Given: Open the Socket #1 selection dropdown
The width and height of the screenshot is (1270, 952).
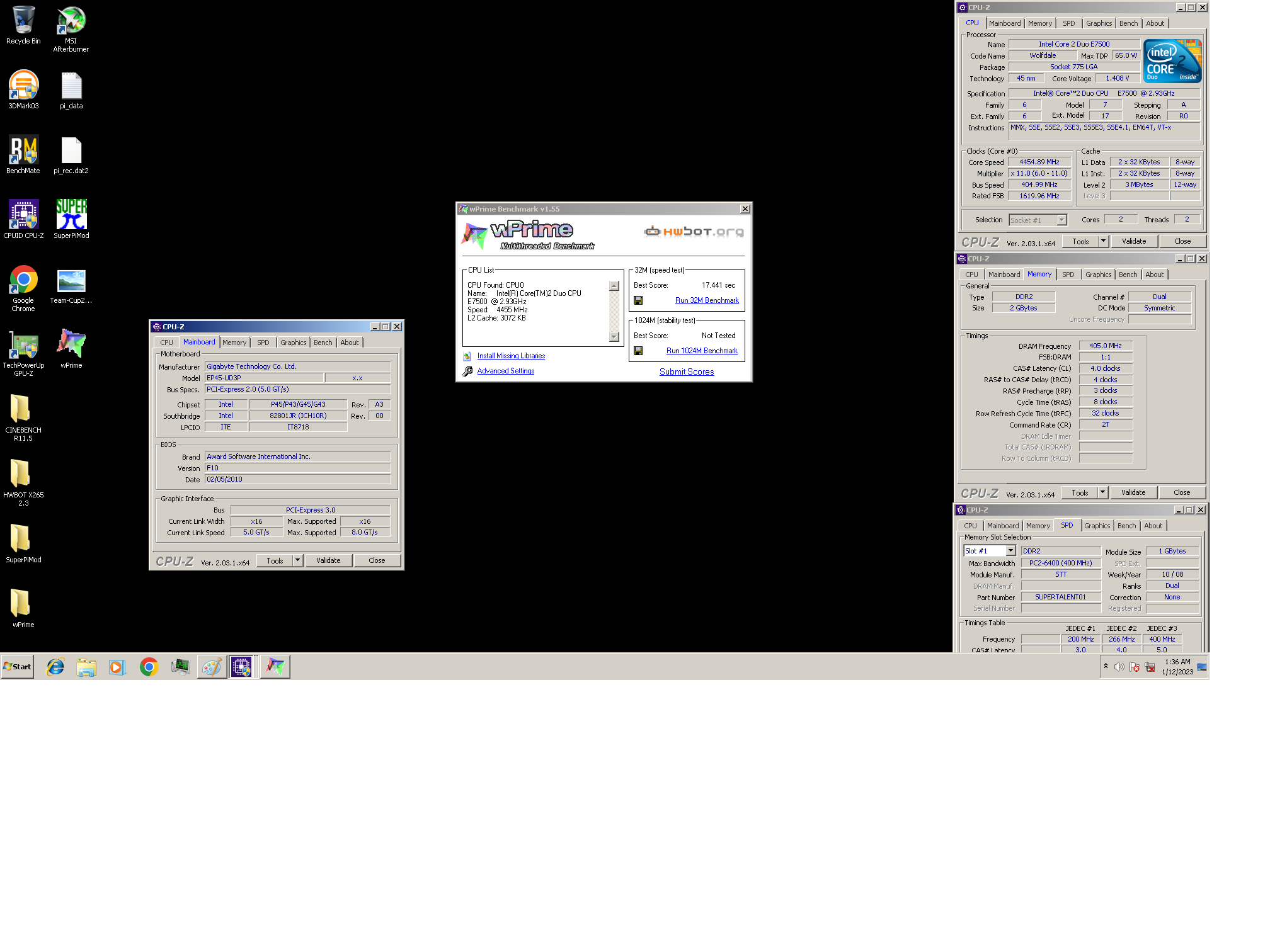Looking at the screenshot, I should (1061, 220).
